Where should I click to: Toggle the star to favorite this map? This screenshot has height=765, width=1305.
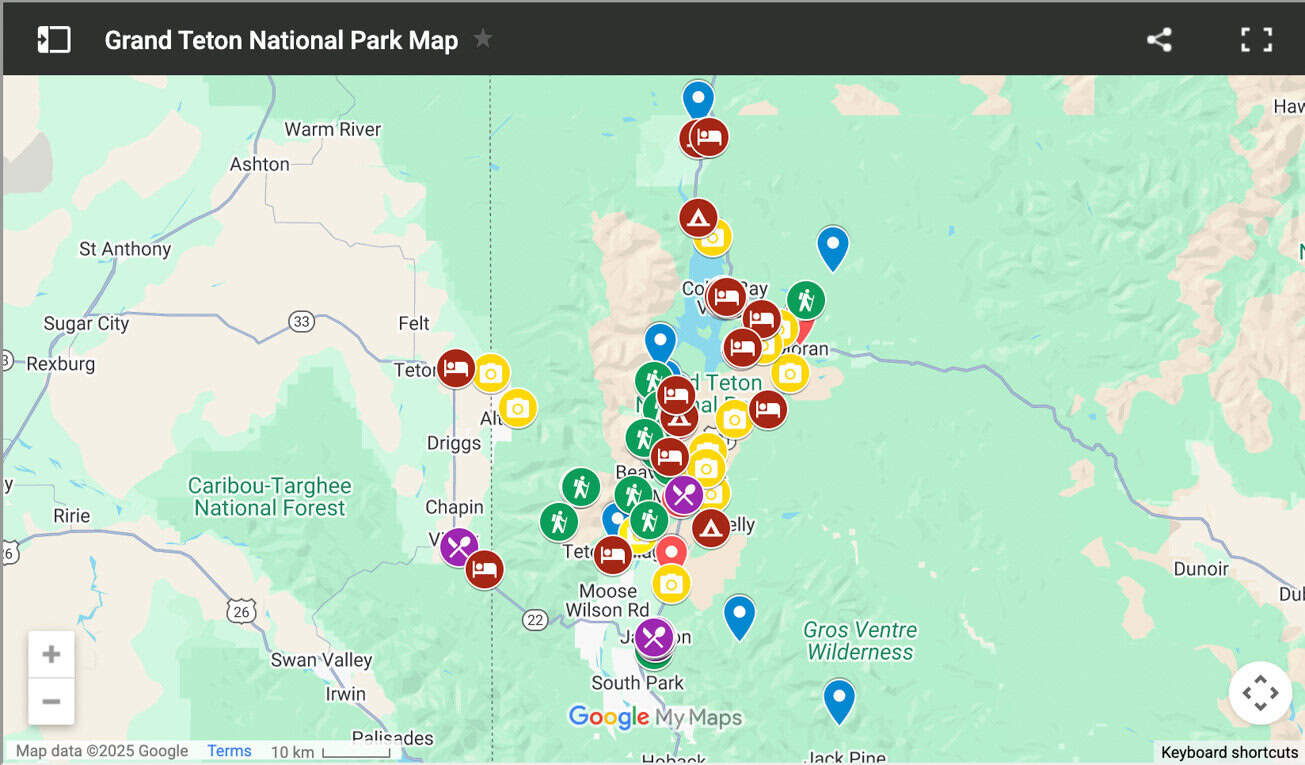pos(482,38)
